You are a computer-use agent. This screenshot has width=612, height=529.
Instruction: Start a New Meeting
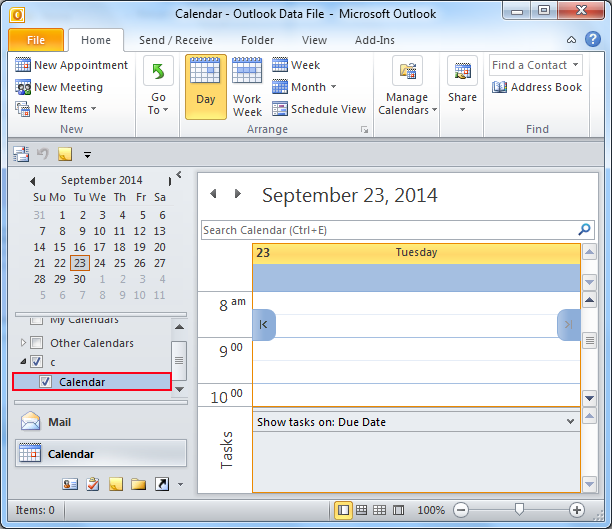click(x=59, y=87)
